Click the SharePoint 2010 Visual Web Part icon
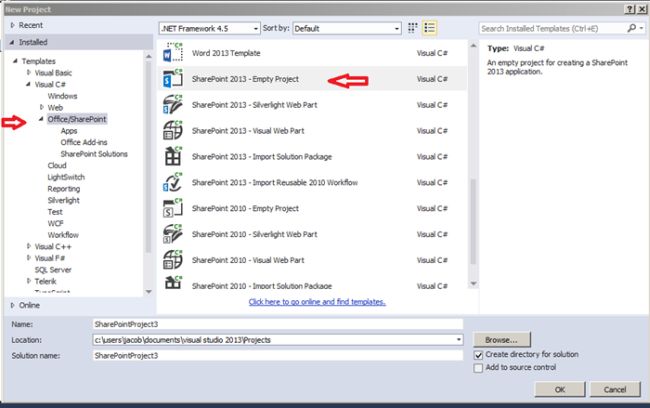This screenshot has height=408, width=650. click(x=173, y=260)
